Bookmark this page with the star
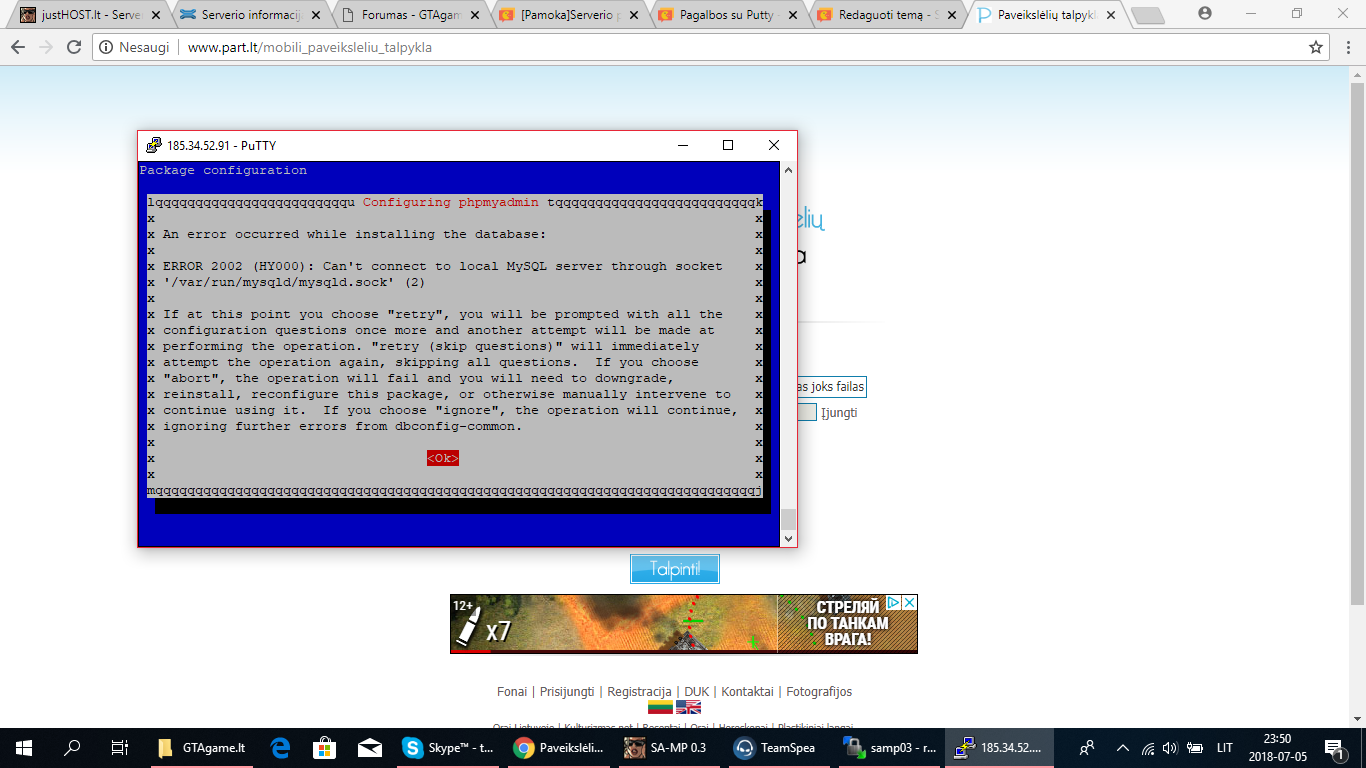The width and height of the screenshot is (1366, 768). [x=1316, y=47]
